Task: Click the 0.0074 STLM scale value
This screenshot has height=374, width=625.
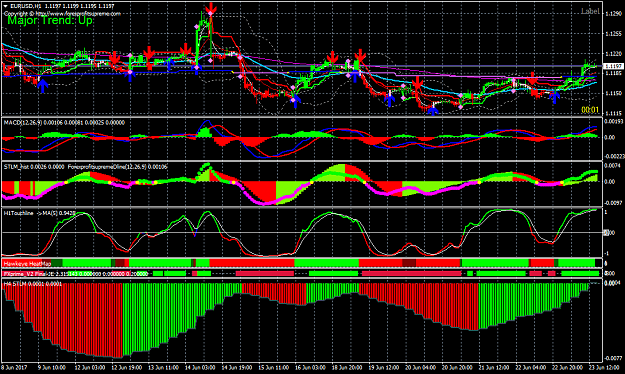Action: point(613,165)
